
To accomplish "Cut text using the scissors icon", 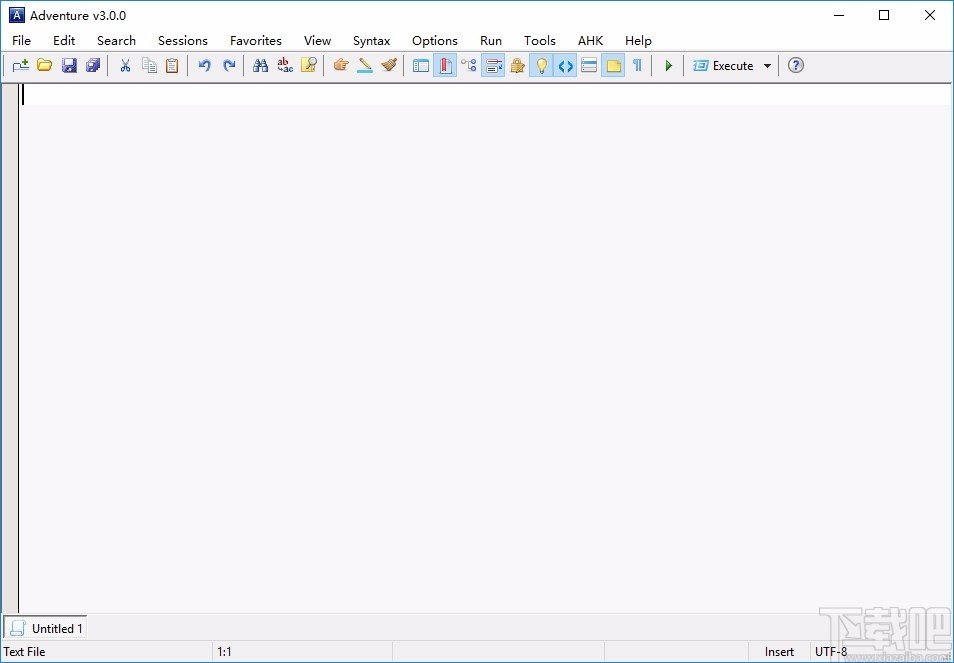I will (x=124, y=65).
